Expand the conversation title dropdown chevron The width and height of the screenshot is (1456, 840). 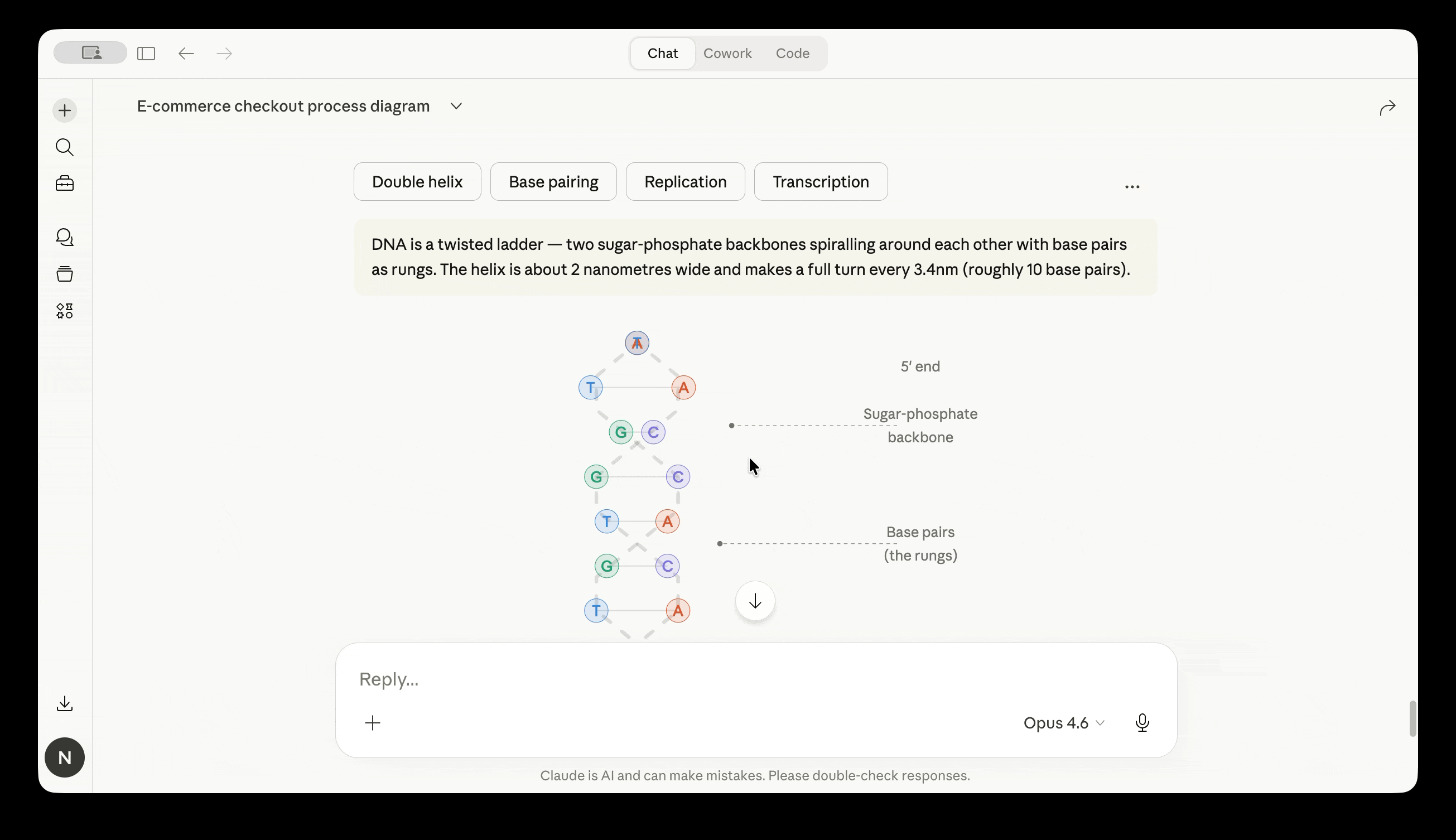456,106
